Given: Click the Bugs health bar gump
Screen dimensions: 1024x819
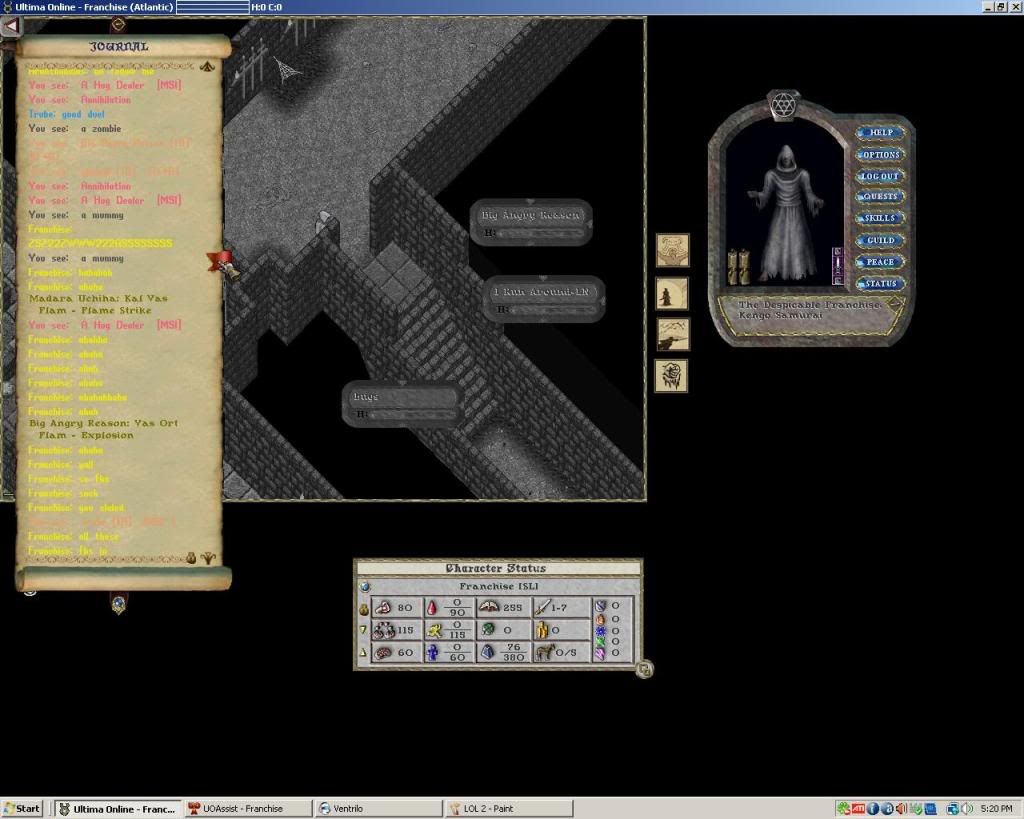Looking at the screenshot, I should (403, 404).
